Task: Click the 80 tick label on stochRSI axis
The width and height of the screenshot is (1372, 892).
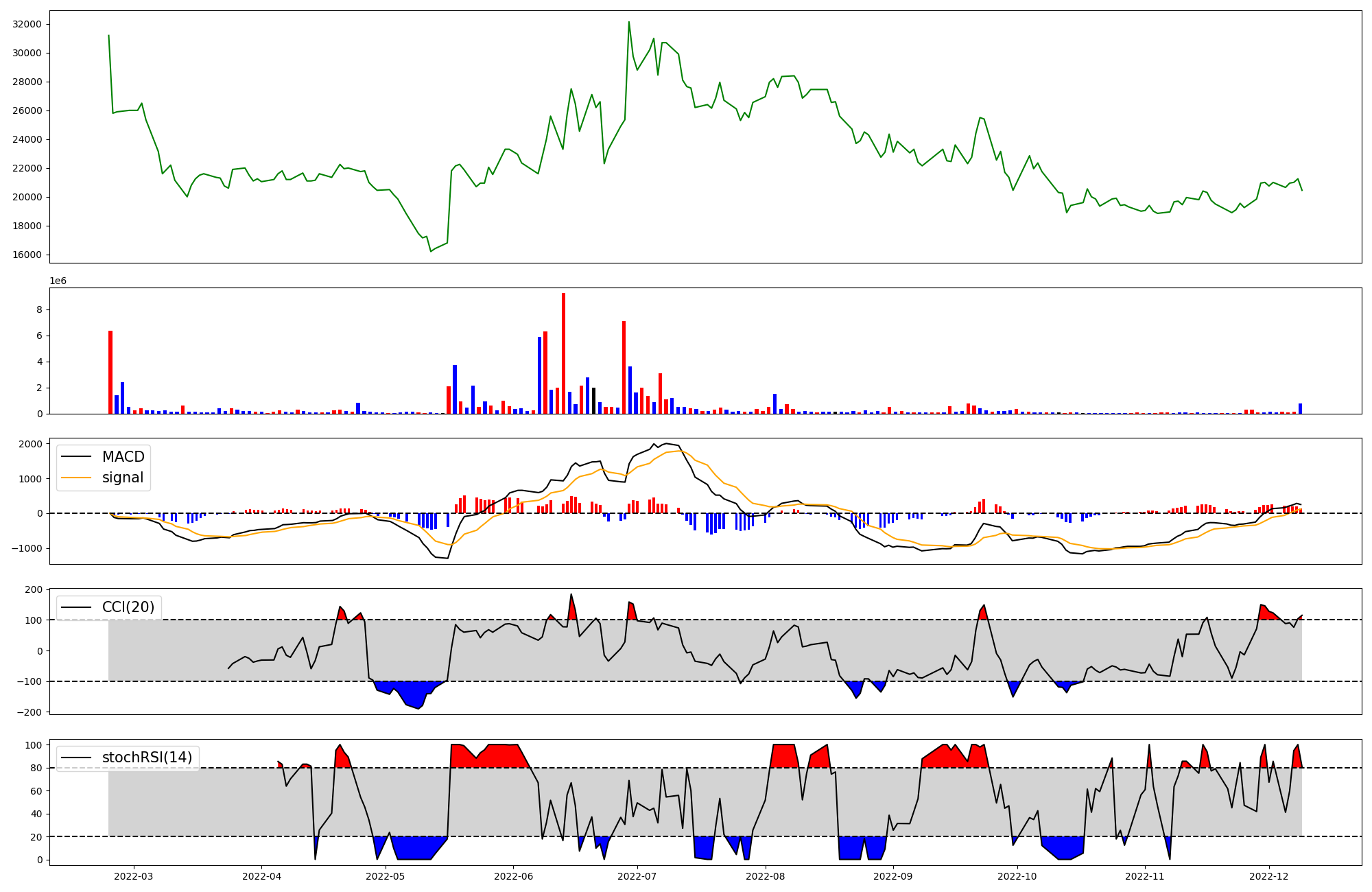Action: pos(36,768)
